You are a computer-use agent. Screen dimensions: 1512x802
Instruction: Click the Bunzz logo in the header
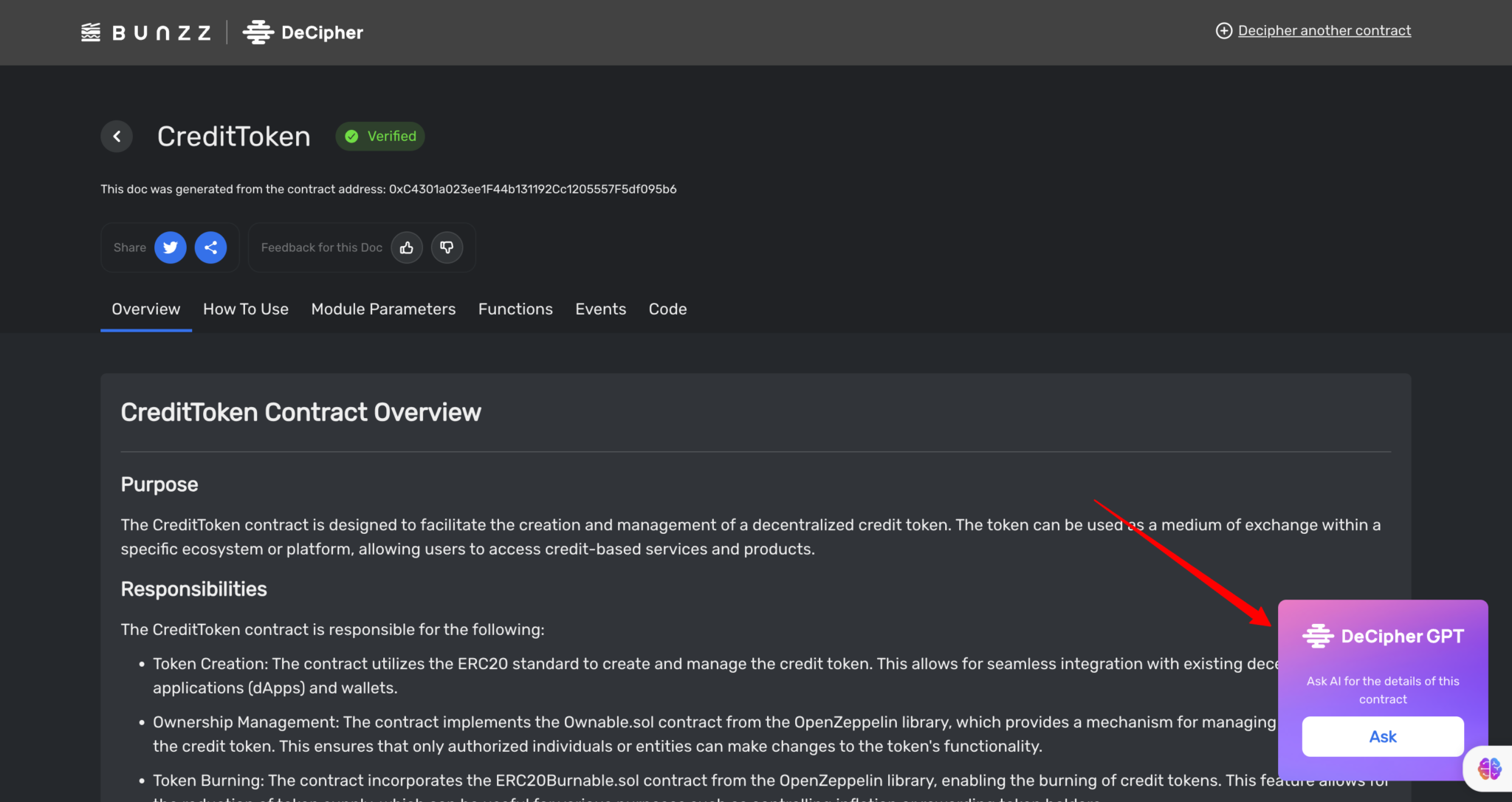(x=146, y=32)
